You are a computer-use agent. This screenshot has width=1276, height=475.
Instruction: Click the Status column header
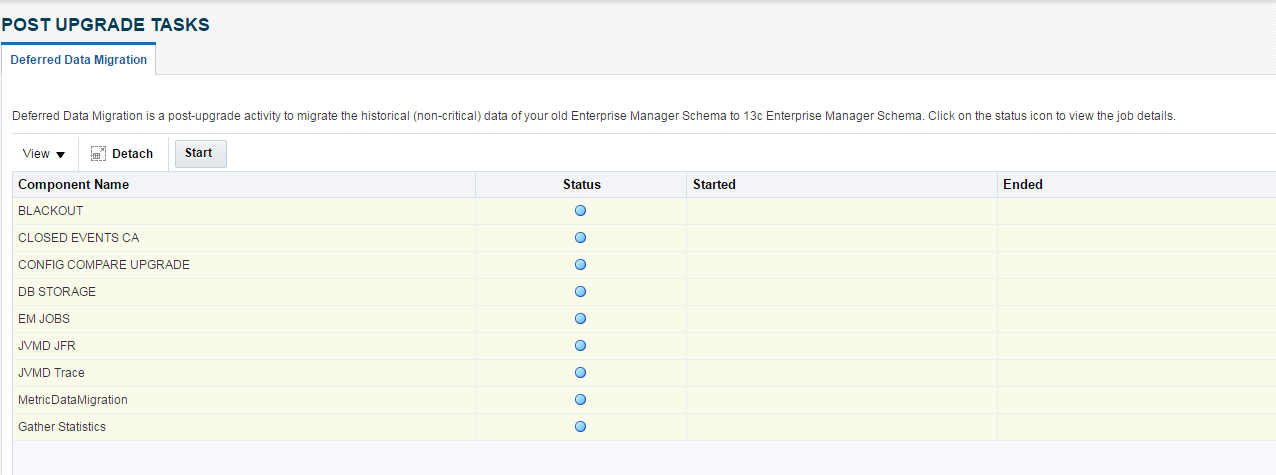[581, 185]
